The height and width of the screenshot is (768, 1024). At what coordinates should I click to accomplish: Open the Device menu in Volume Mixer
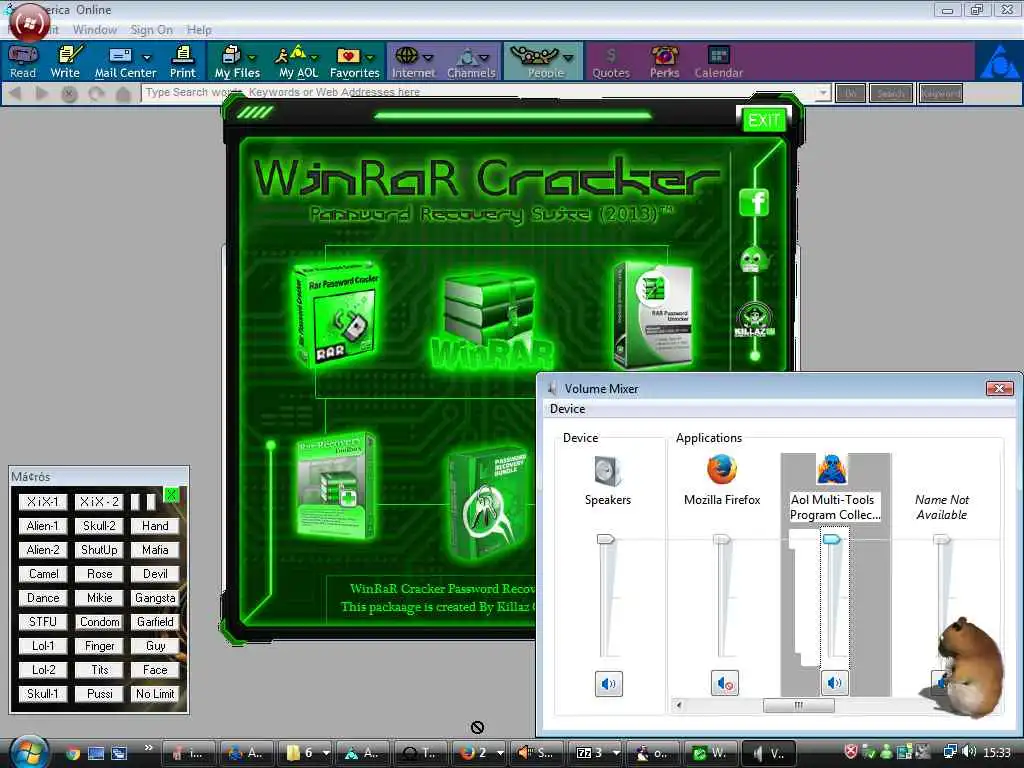click(568, 409)
